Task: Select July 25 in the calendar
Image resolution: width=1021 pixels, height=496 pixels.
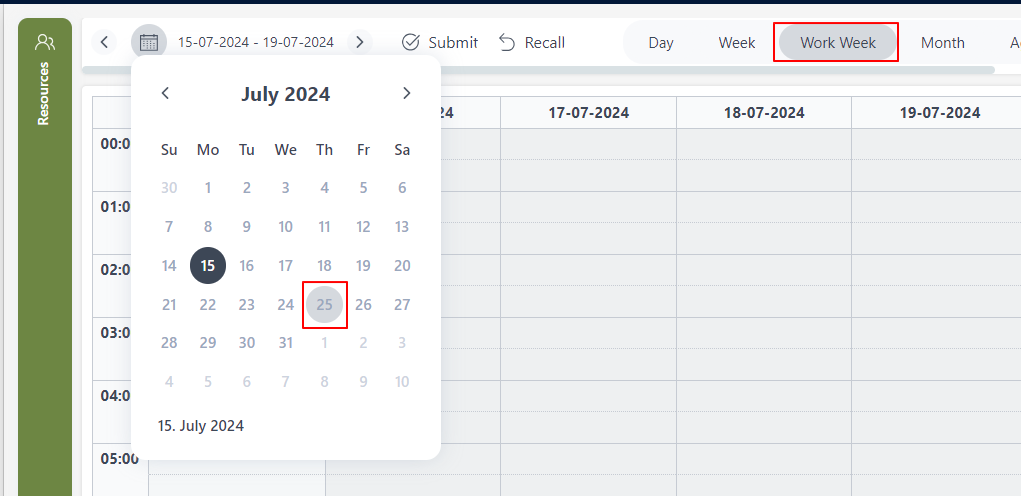Action: [x=324, y=305]
